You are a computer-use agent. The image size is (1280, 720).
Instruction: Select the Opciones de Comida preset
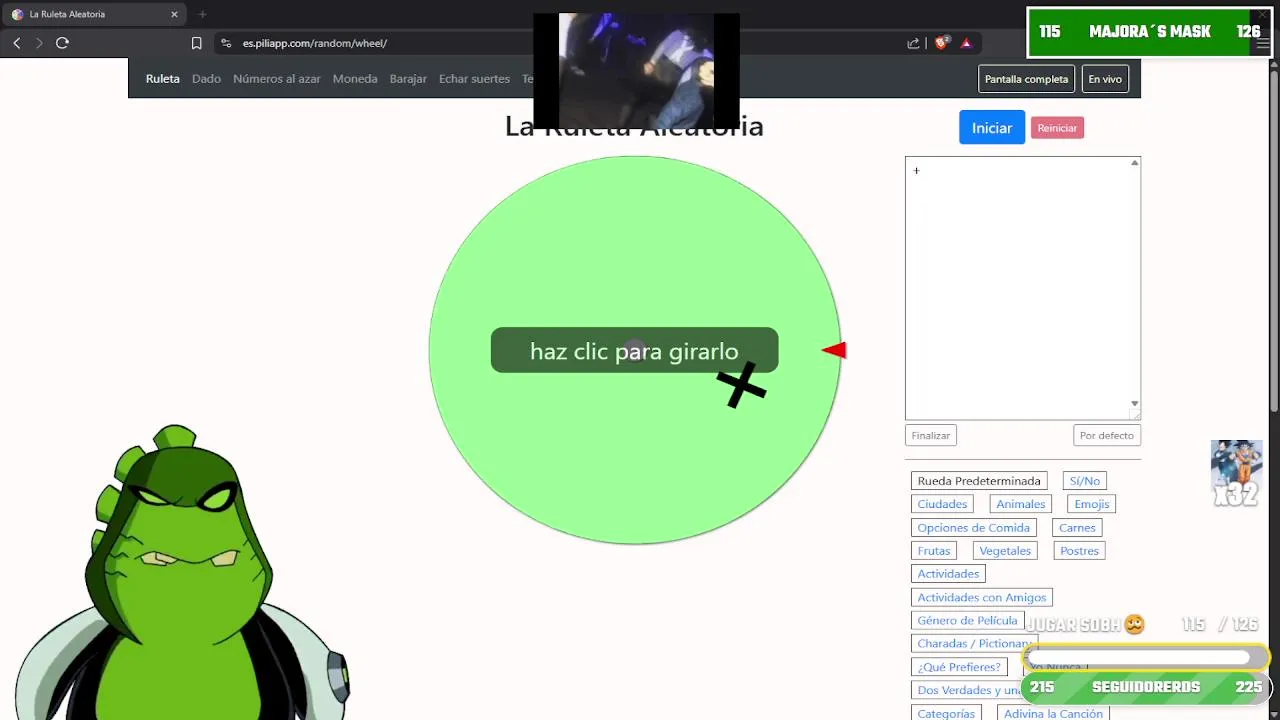(973, 528)
